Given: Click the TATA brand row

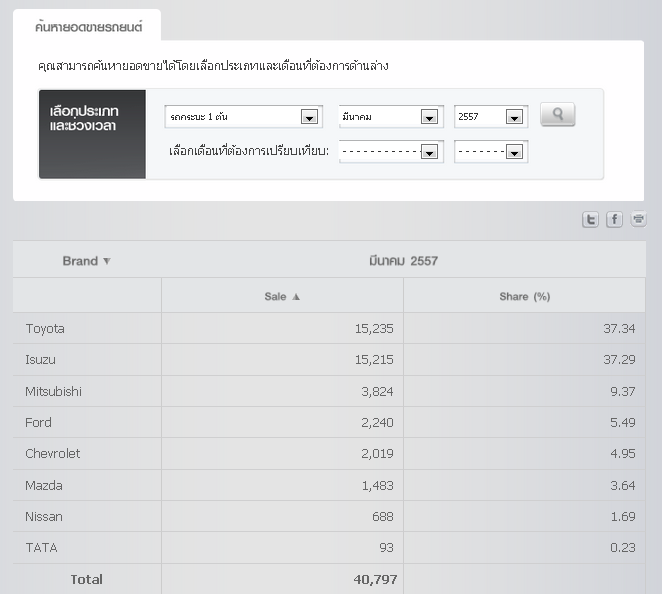Looking at the screenshot, I should [x=39, y=548].
